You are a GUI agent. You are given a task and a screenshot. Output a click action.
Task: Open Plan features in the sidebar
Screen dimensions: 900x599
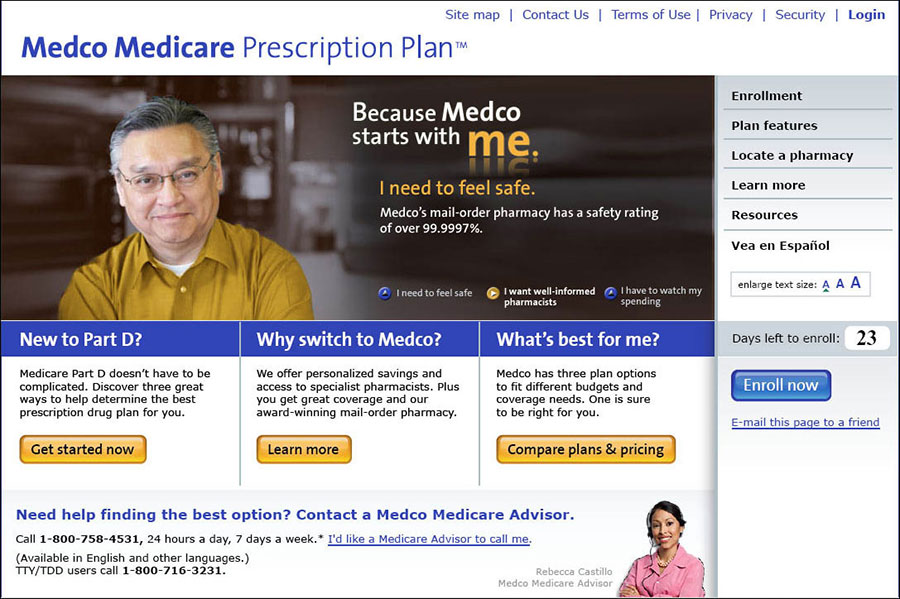(x=774, y=126)
